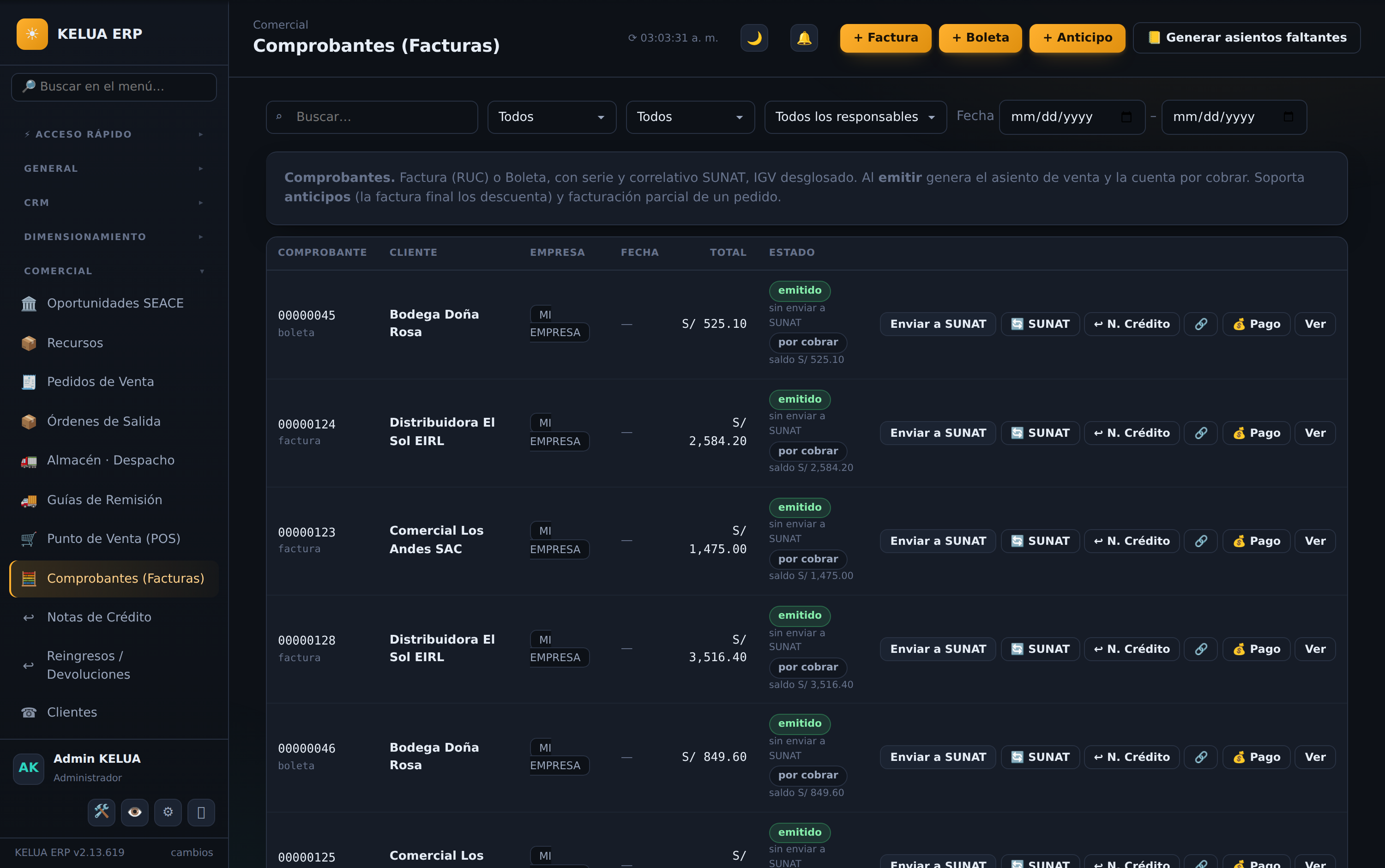Select Comprobantes (Facturas) menu item
The image size is (1385, 868).
pos(114,579)
